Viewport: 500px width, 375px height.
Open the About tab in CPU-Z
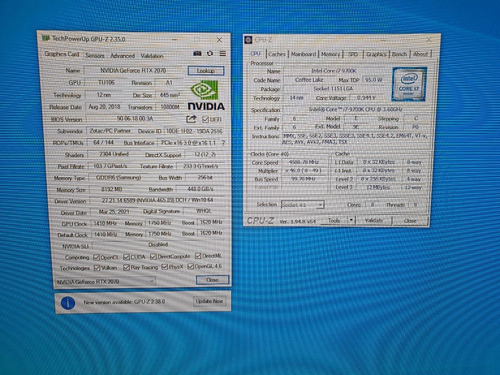pyautogui.click(x=420, y=54)
